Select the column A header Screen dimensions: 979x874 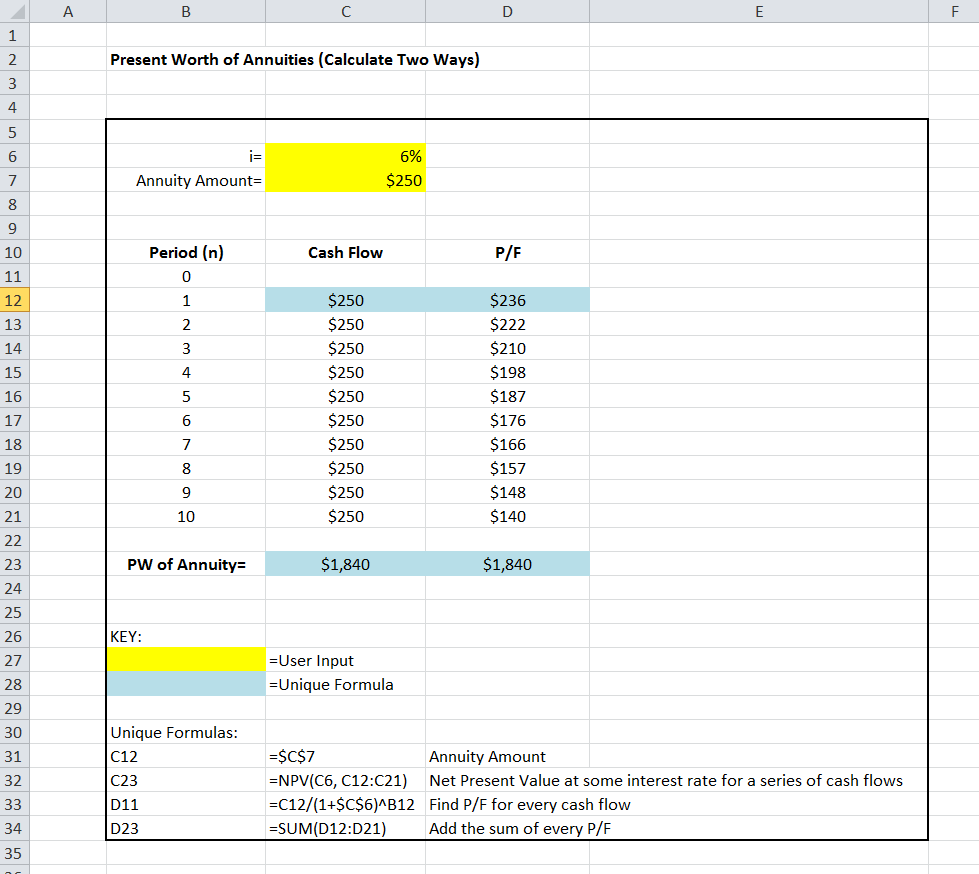pyautogui.click(x=68, y=12)
